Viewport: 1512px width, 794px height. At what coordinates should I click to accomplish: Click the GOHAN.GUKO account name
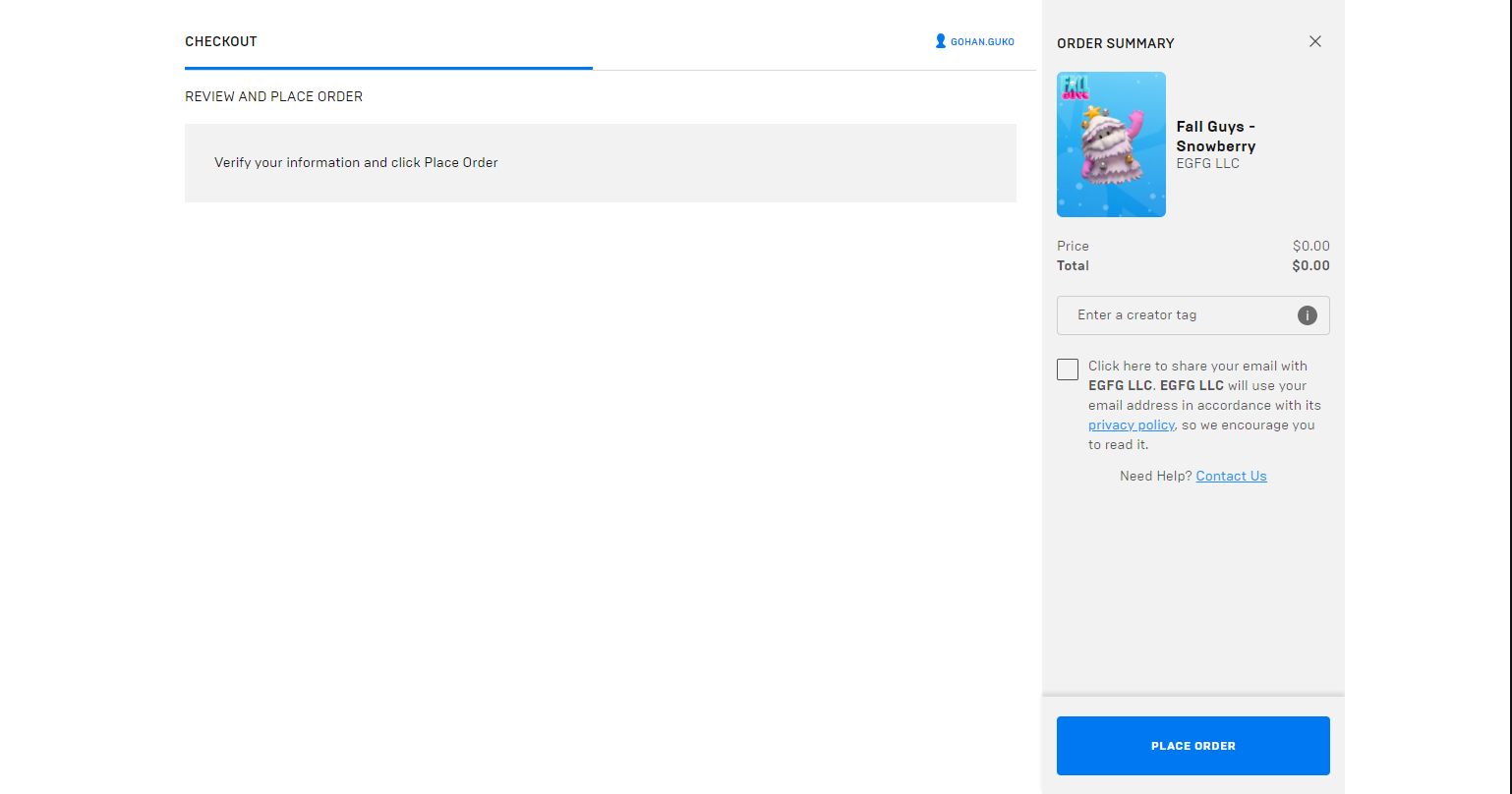tap(982, 42)
